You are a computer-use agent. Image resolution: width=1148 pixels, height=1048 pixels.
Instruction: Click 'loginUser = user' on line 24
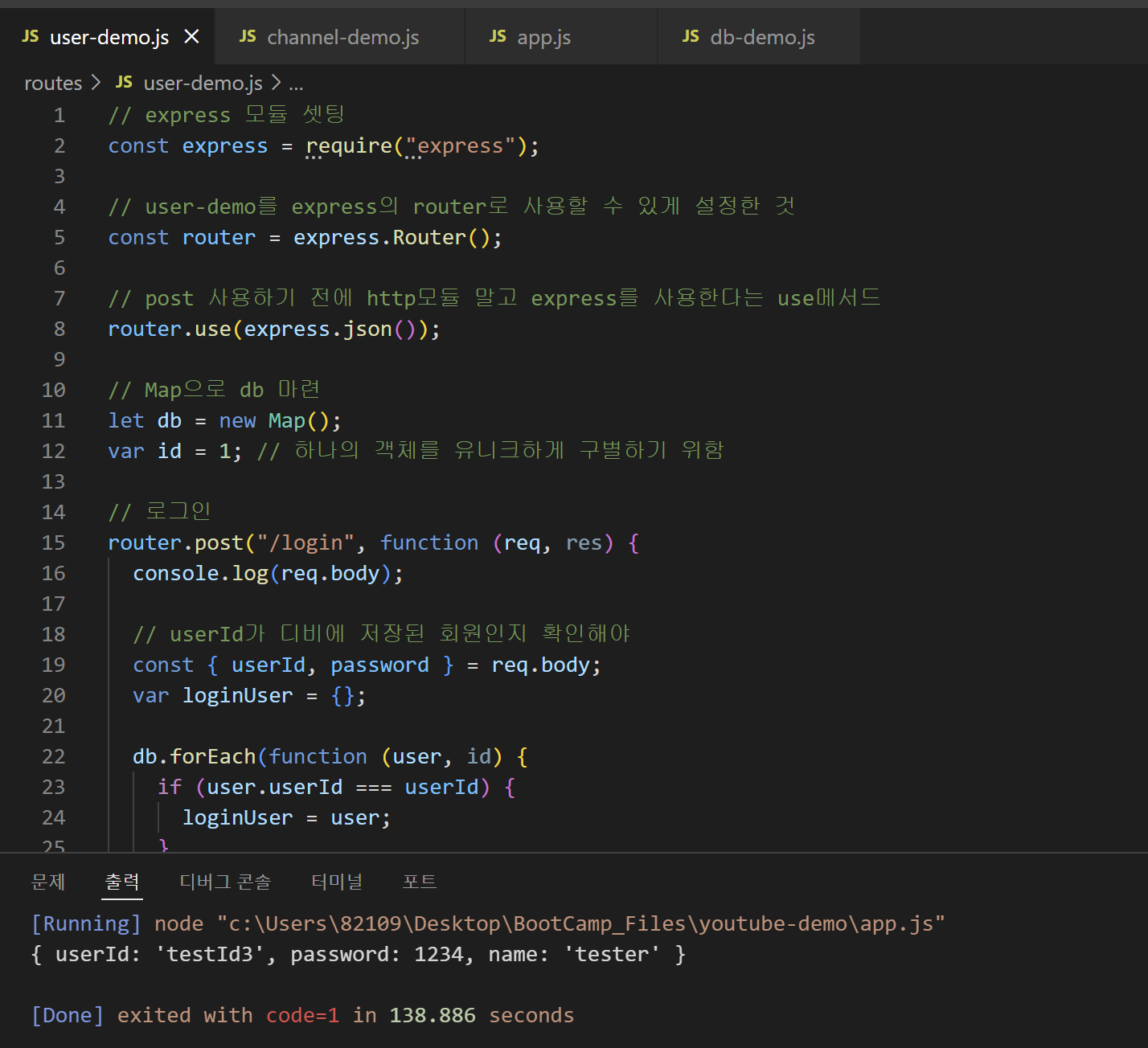click(280, 818)
